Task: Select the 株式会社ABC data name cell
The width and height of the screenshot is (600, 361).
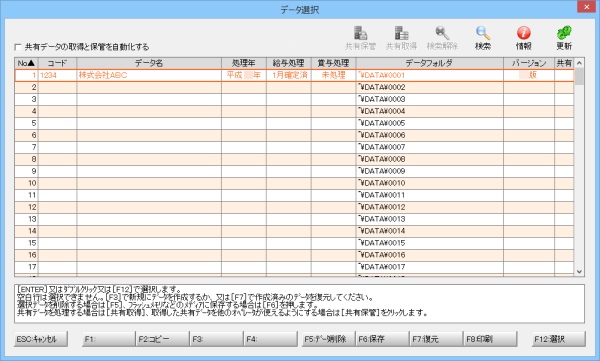Action: click(149, 75)
